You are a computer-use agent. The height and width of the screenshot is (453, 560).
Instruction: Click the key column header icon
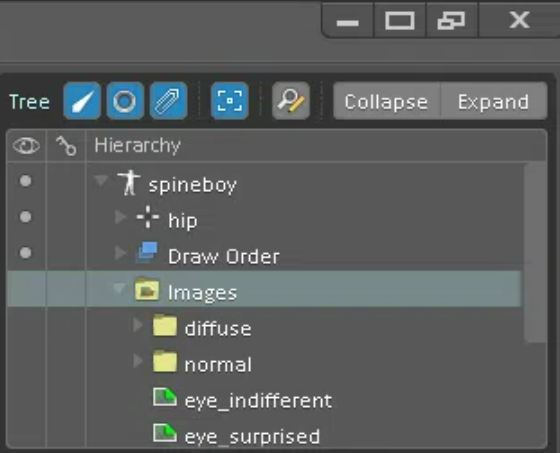[x=66, y=146]
